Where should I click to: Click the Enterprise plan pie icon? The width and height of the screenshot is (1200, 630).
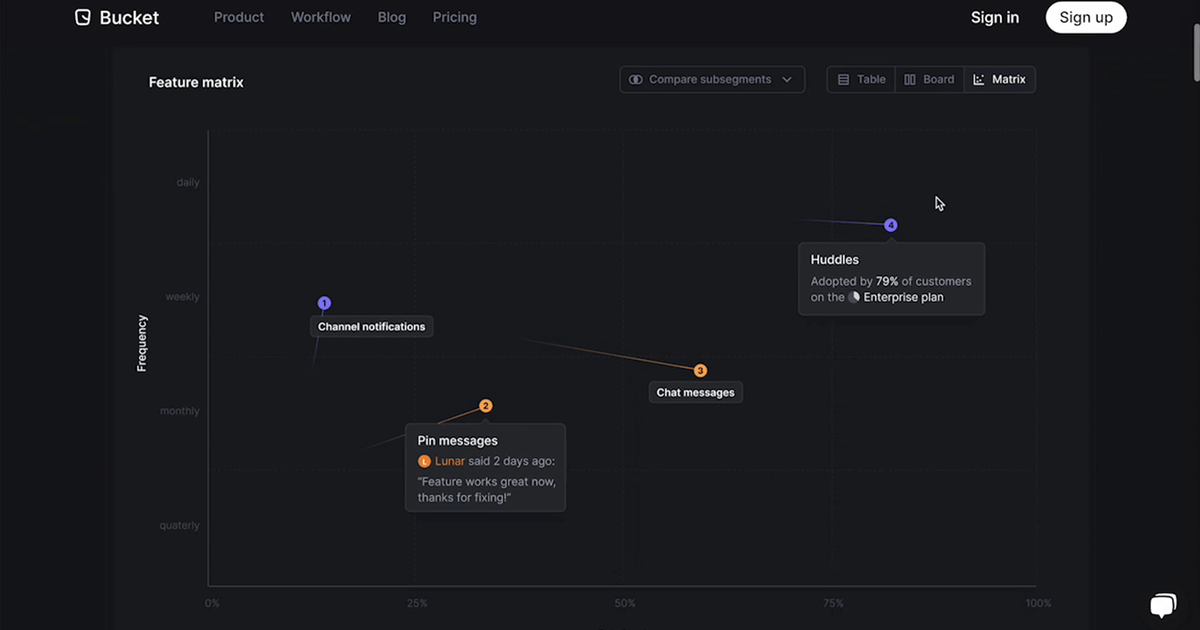[854, 297]
